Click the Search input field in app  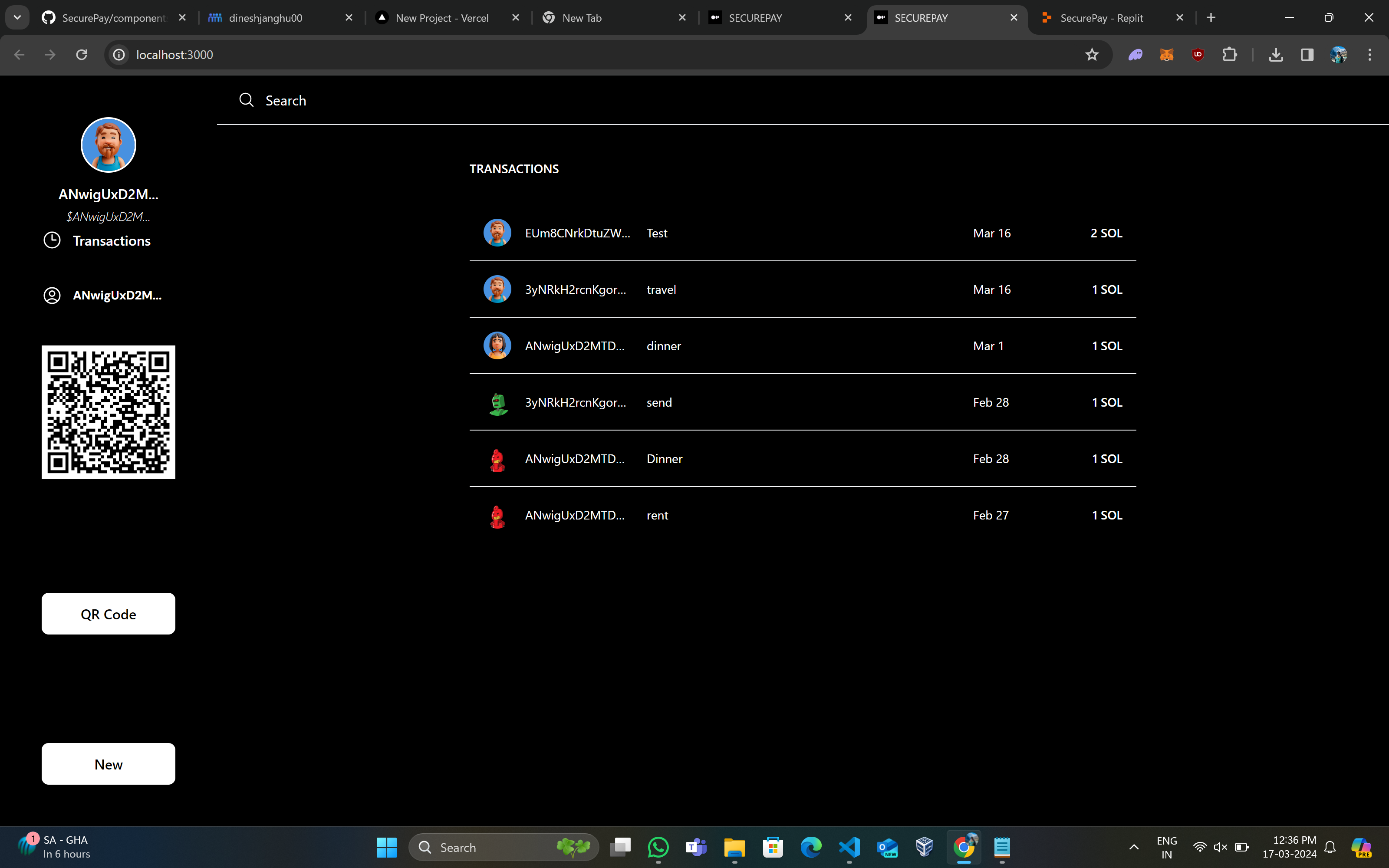point(803,100)
